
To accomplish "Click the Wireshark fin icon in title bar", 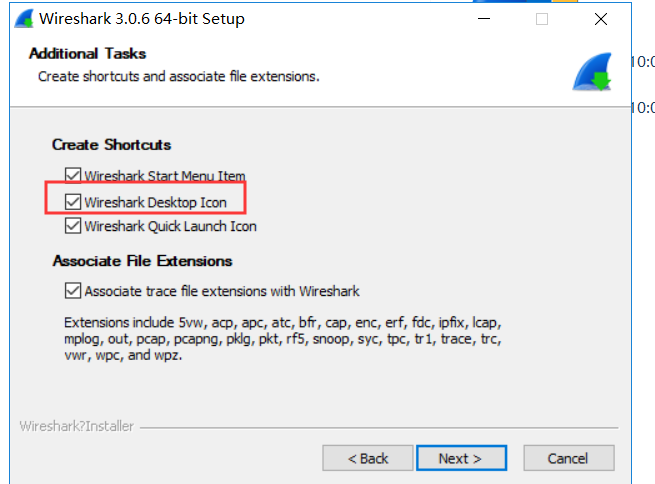I will coord(19,19).
